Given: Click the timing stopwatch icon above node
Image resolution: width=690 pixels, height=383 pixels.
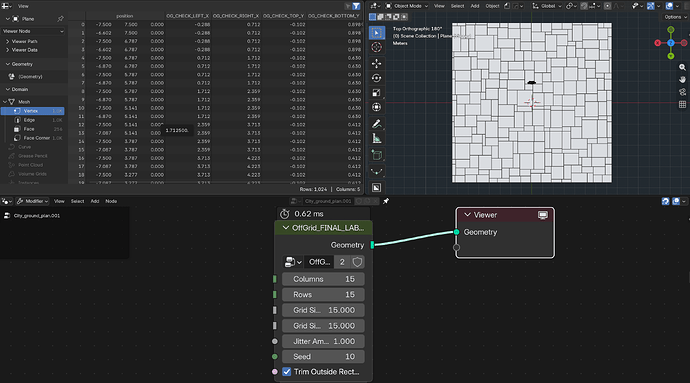Looking at the screenshot, I should coord(285,214).
